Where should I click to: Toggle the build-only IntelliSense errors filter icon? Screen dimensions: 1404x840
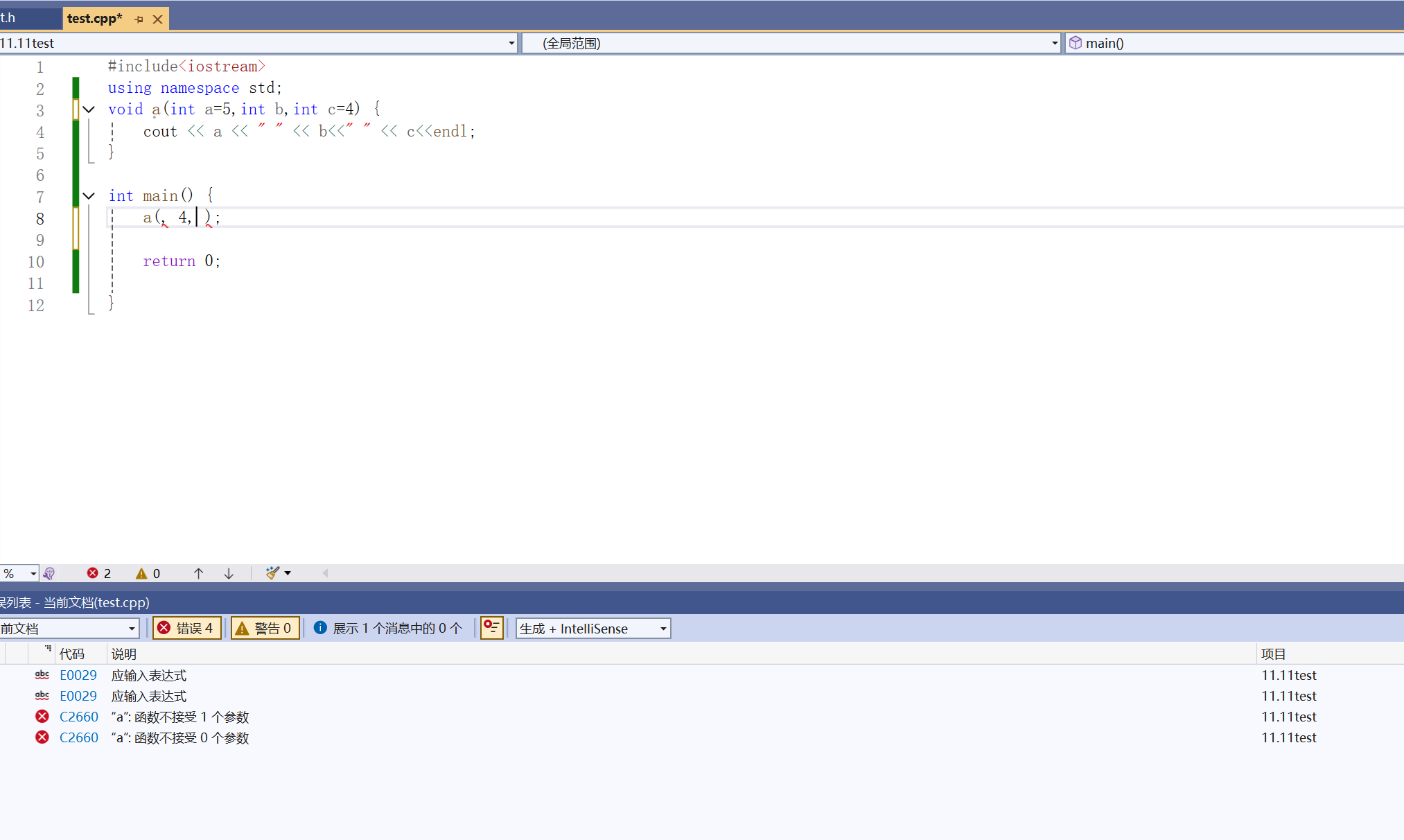(491, 628)
